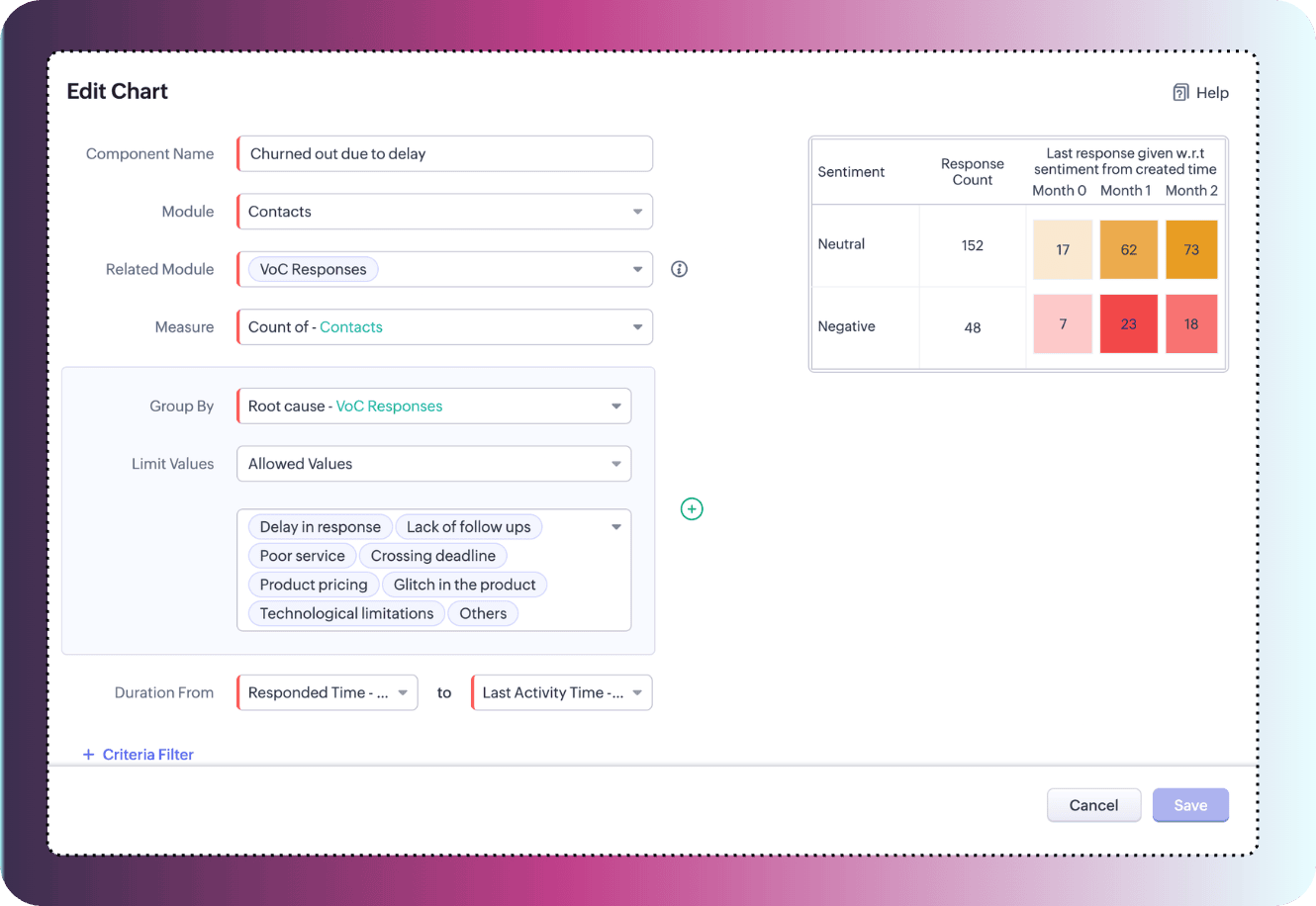Click the Component Name text field

(x=445, y=154)
